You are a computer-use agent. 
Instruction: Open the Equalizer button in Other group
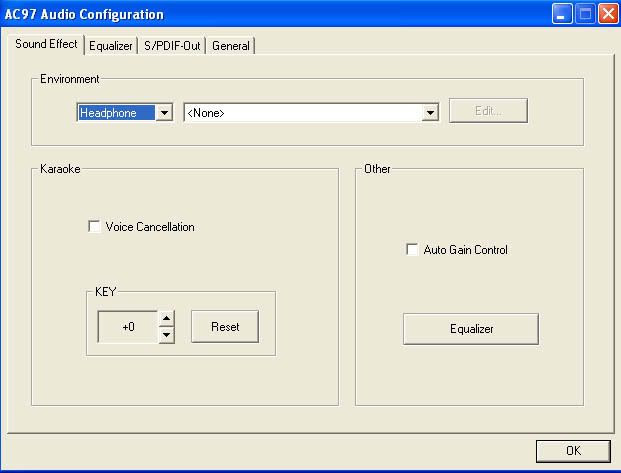[471, 329]
